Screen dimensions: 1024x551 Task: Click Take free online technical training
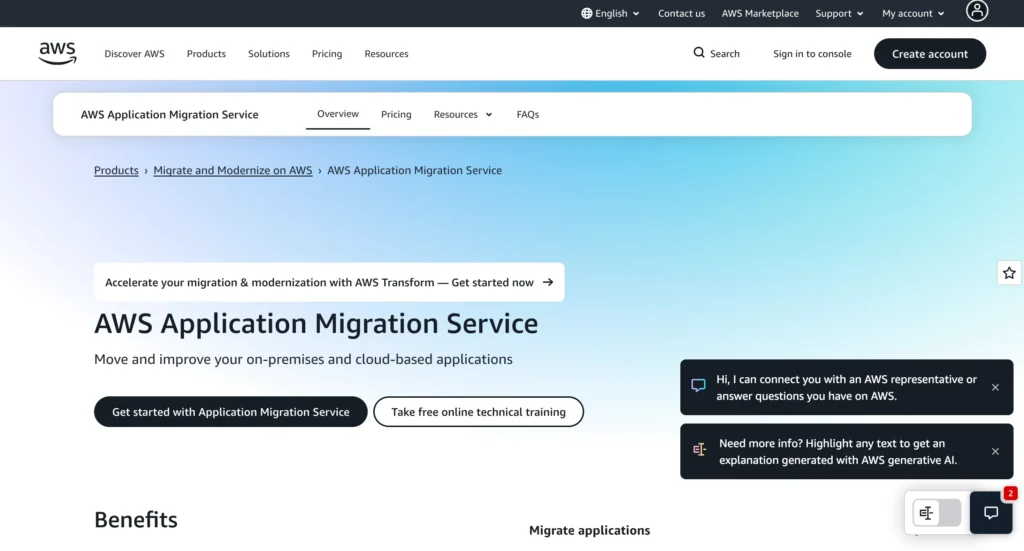pos(478,412)
